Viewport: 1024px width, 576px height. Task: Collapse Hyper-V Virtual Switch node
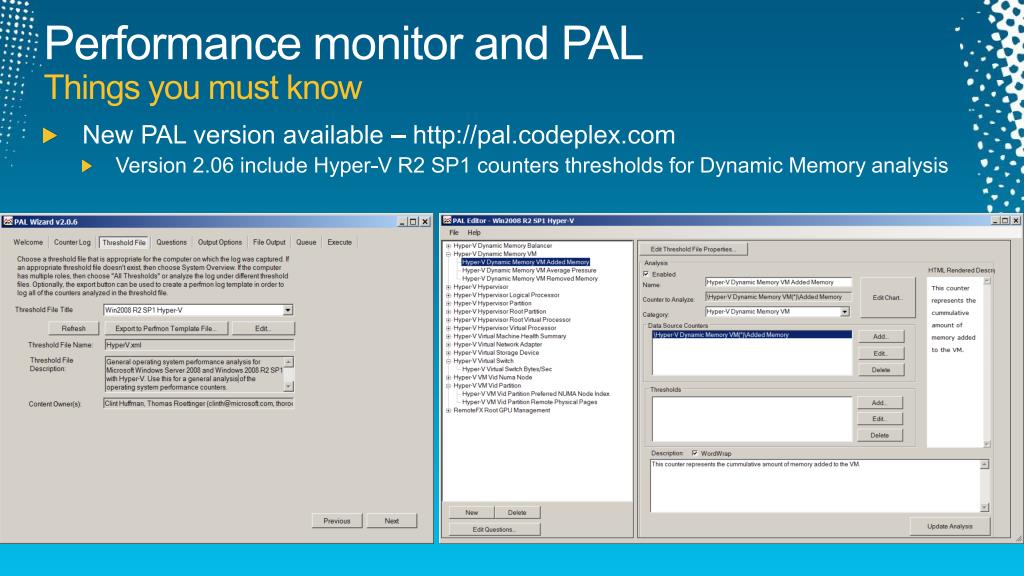pyautogui.click(x=449, y=361)
